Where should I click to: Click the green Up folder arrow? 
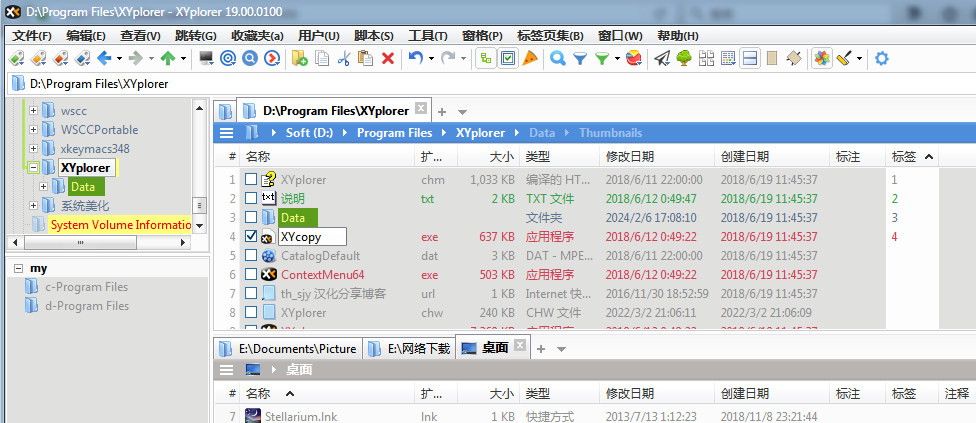point(167,58)
